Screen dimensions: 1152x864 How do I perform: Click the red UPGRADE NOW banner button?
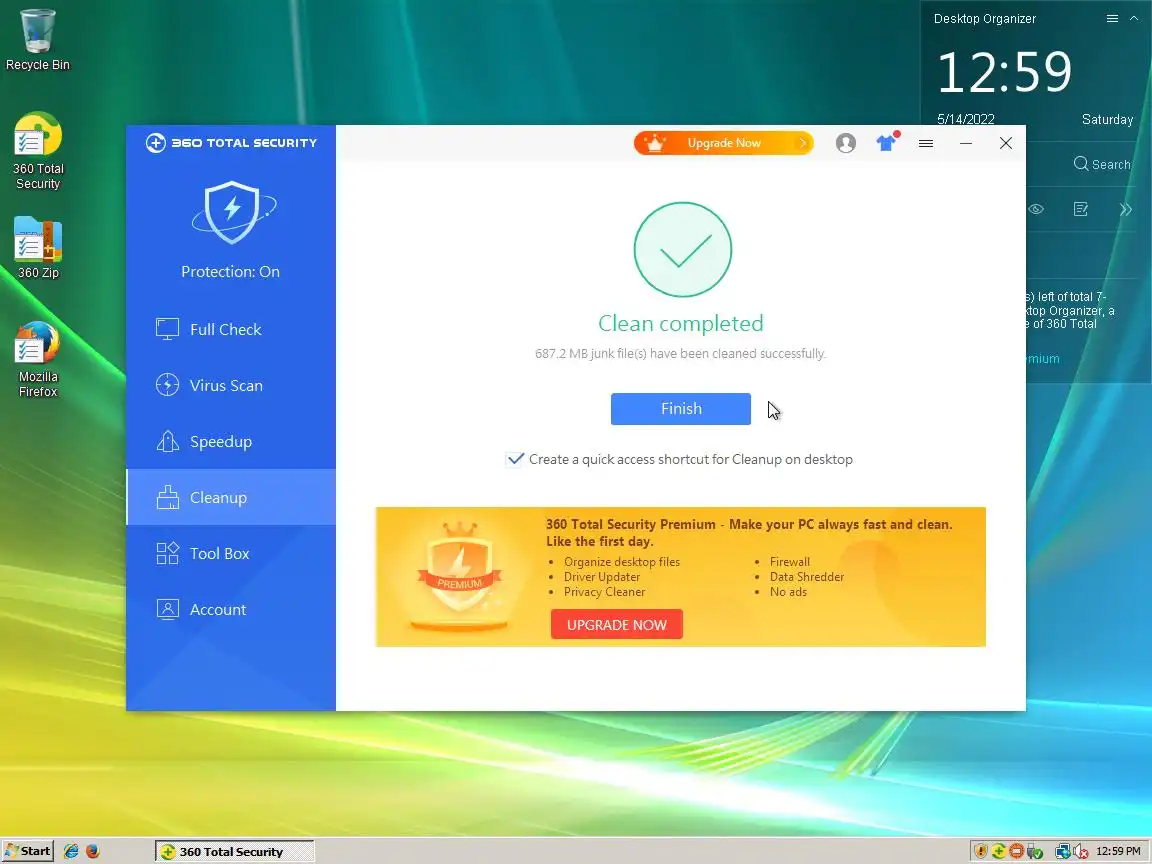616,624
